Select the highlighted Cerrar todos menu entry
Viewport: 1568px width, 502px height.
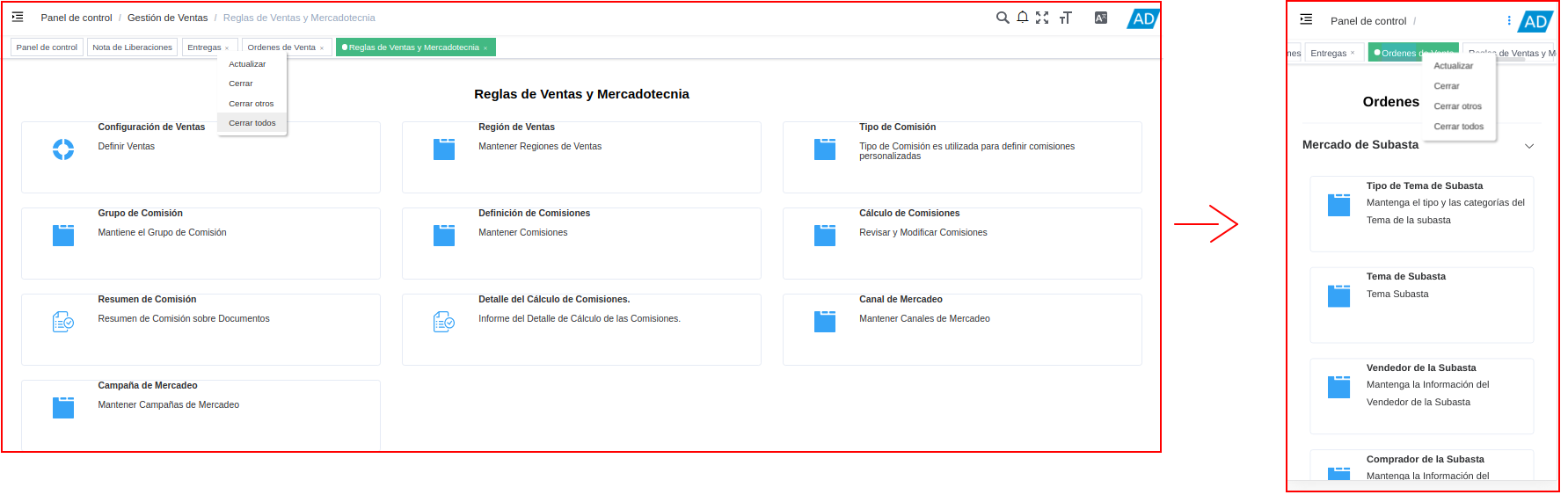[252, 123]
